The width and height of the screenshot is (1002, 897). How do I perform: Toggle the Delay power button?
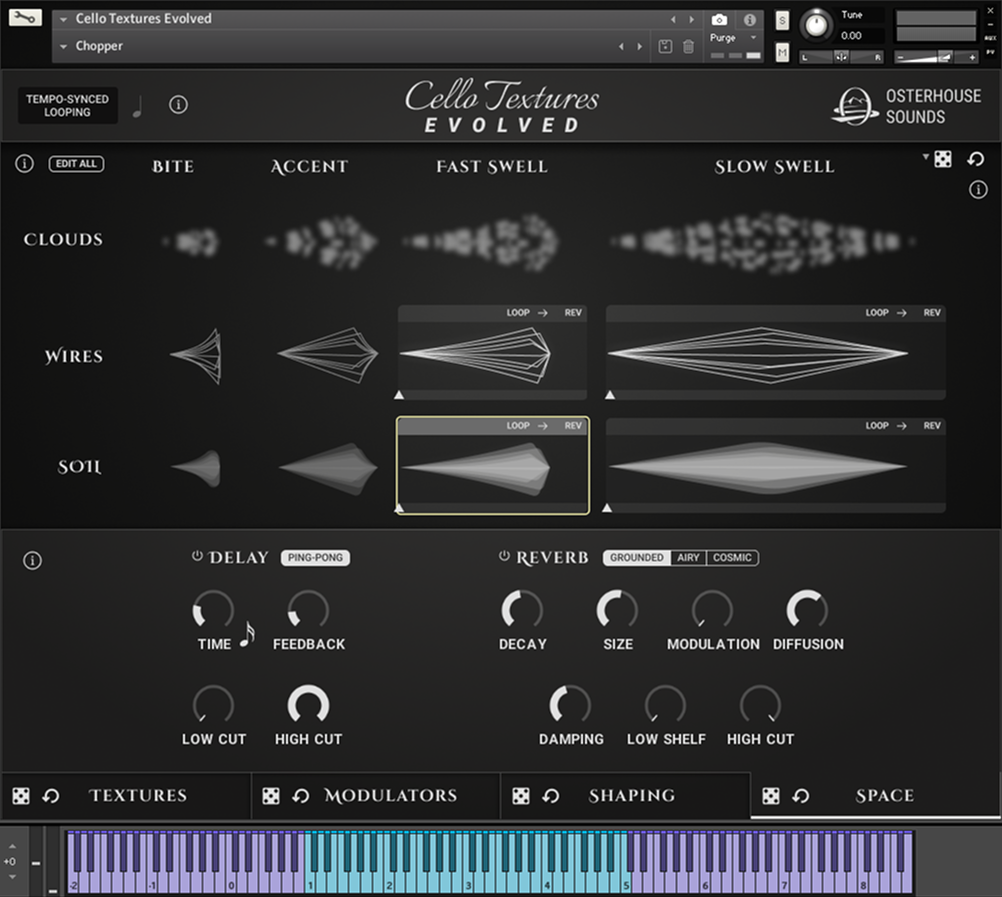tap(197, 557)
